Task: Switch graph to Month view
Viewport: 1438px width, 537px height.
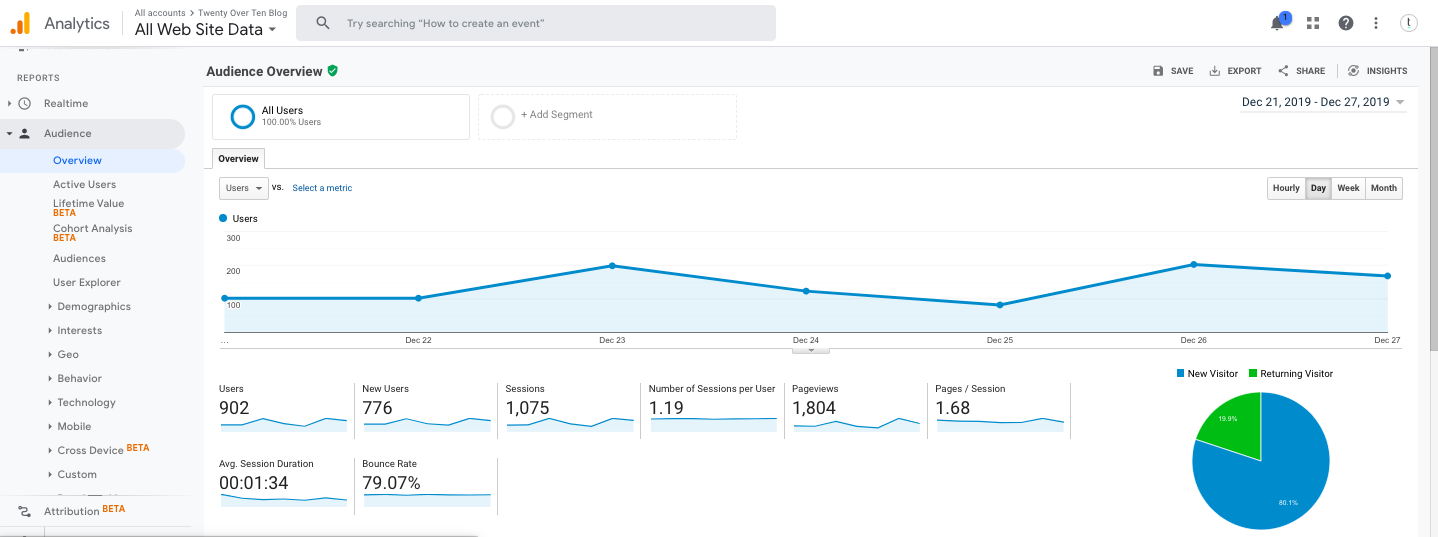Action: pos(1383,188)
